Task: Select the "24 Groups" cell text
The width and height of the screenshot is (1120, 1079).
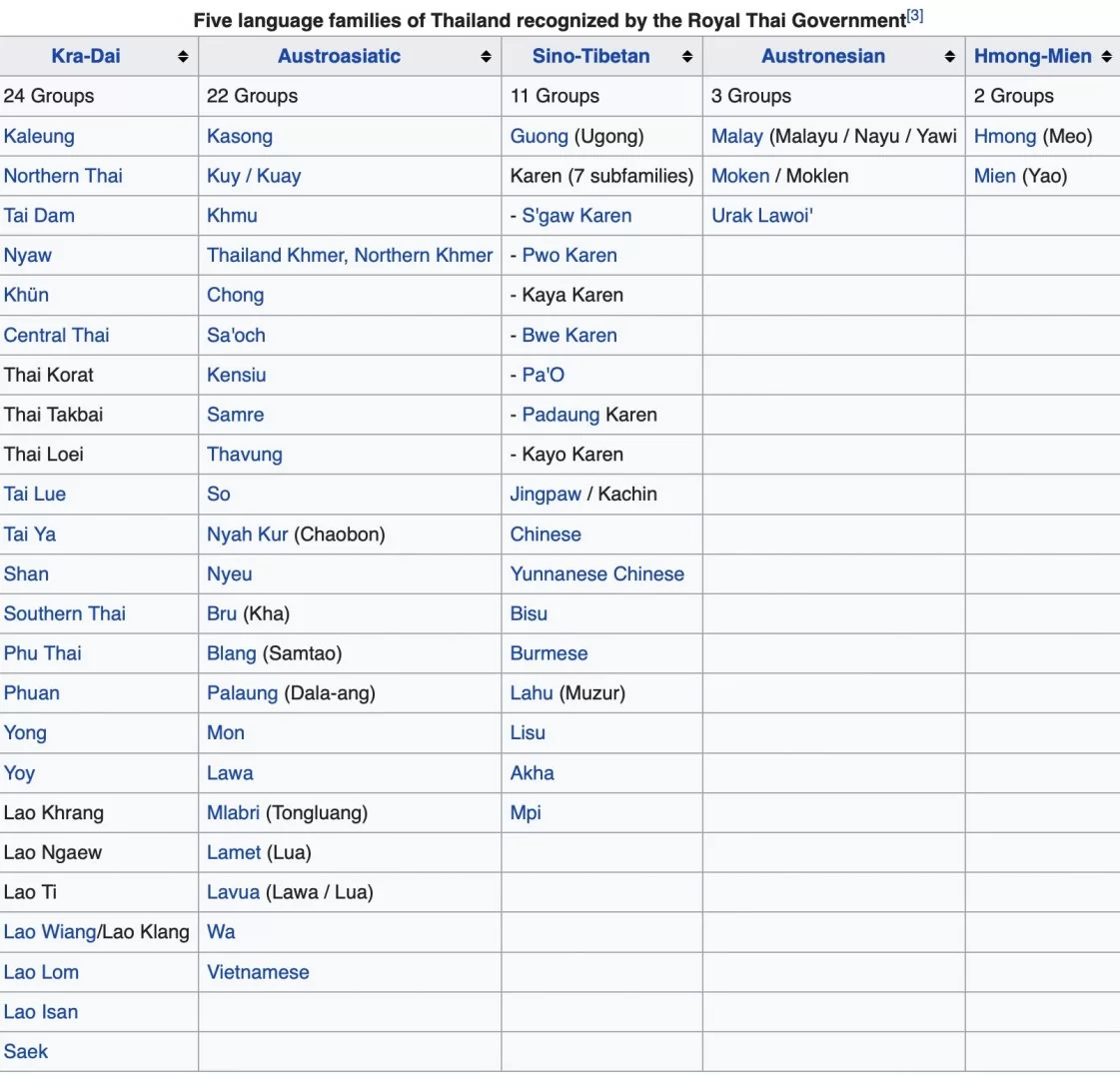Action: pyautogui.click(x=49, y=96)
